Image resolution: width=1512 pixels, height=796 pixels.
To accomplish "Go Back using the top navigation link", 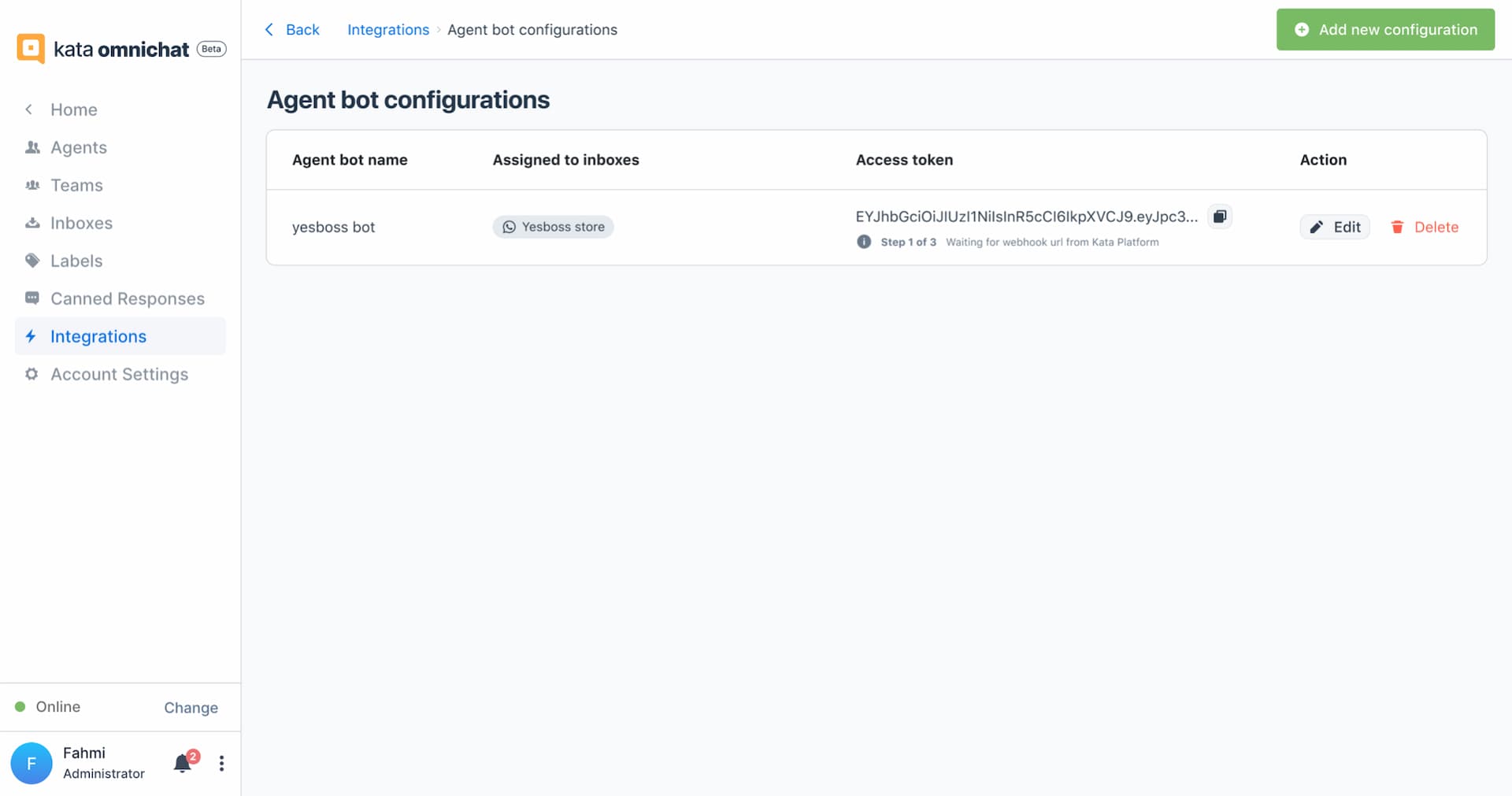I will coord(292,30).
